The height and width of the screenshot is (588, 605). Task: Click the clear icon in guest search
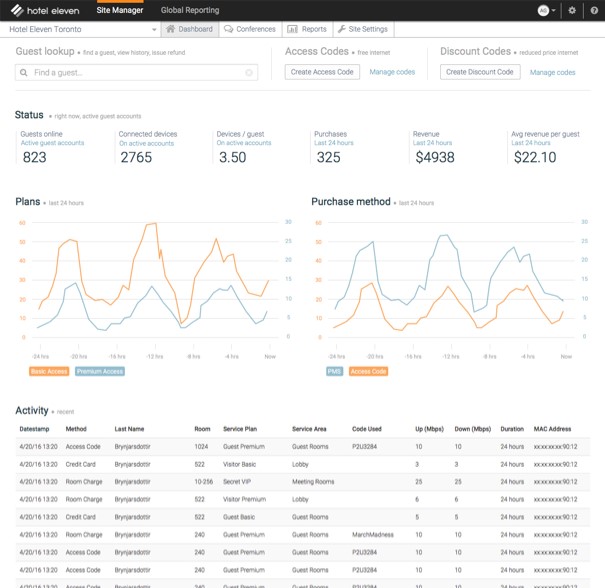(x=249, y=73)
